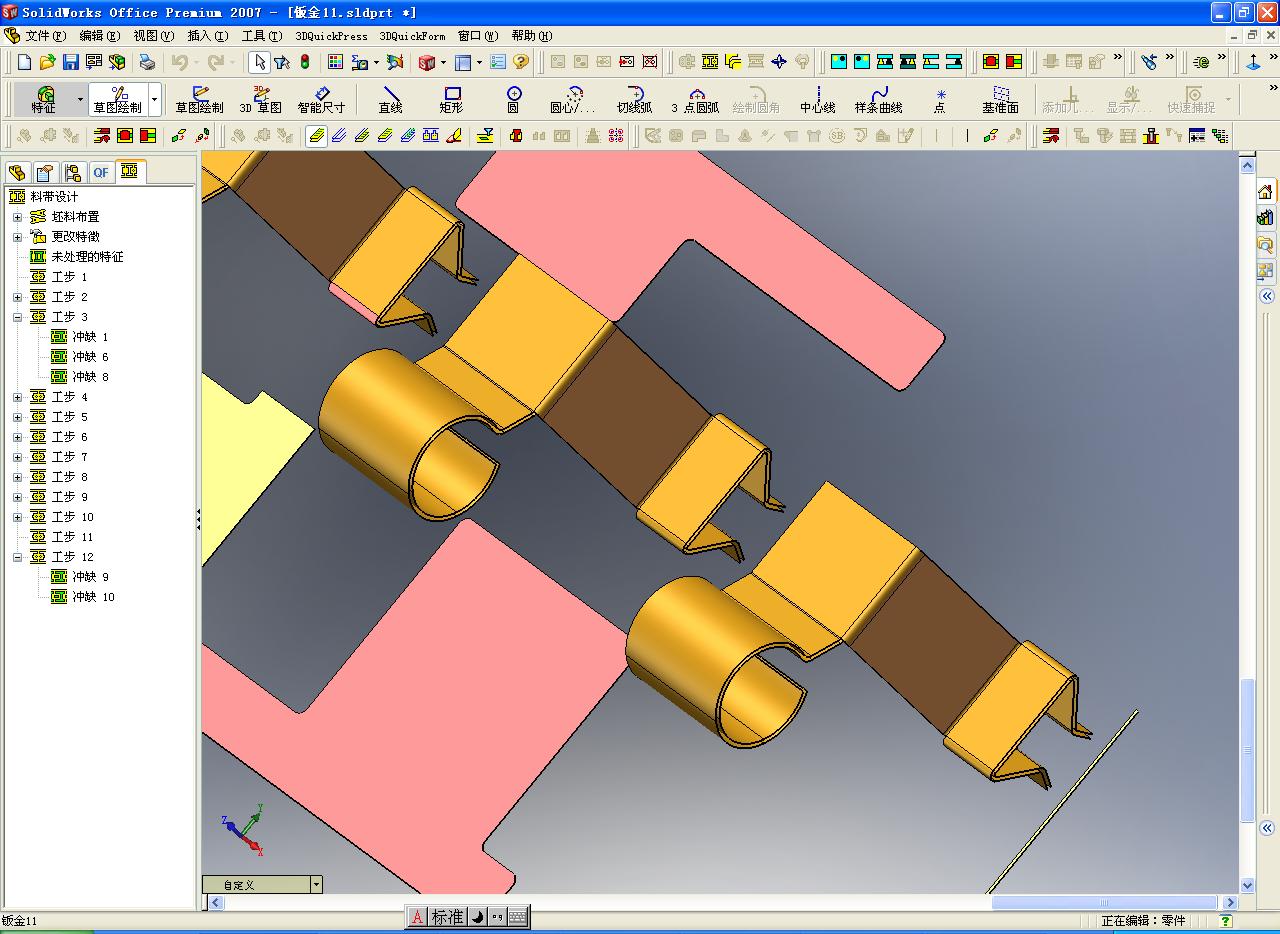1280x934 pixels.
Task: Toggle the Select arrow cursor tool
Action: point(259,62)
